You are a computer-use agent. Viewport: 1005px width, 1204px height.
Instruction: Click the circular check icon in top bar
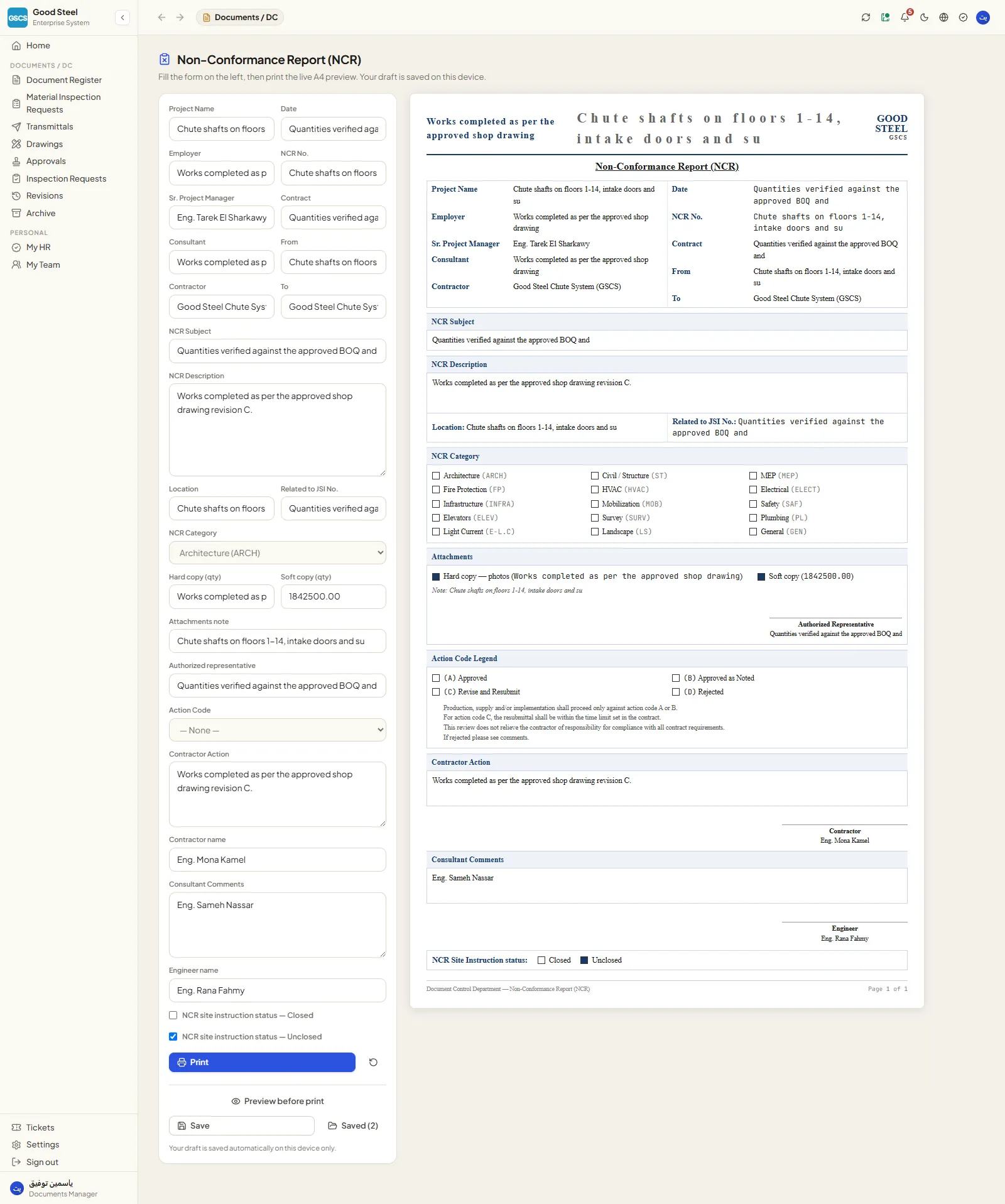point(963,18)
